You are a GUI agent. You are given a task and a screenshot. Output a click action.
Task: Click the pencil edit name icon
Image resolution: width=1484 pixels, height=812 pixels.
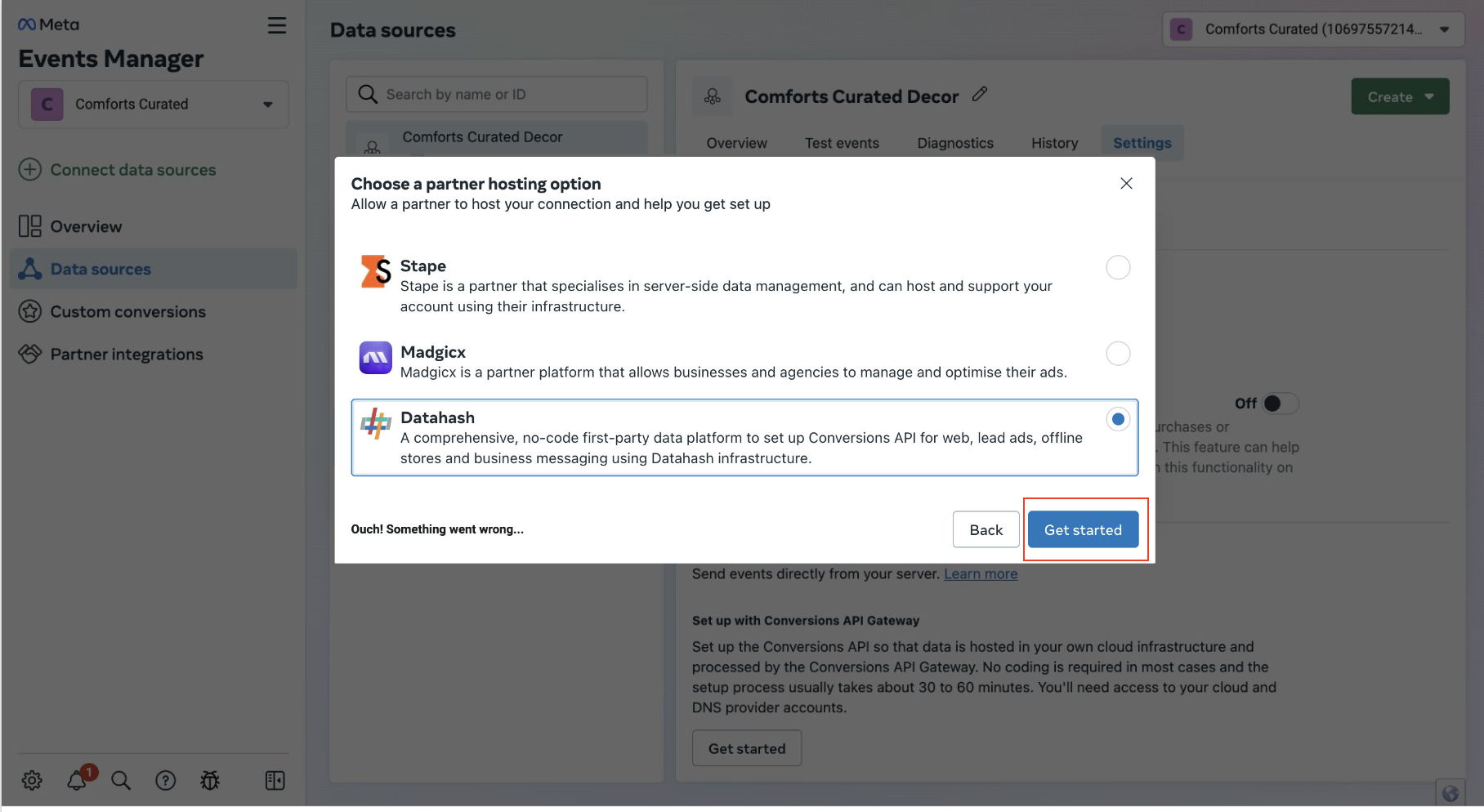pos(980,95)
